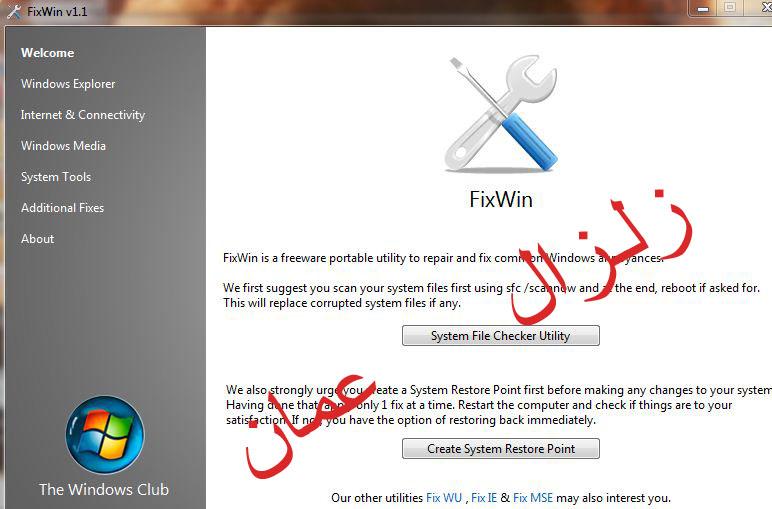Open the Windows Explorer fixes section
Screen dimensions: 772x509
pos(68,84)
